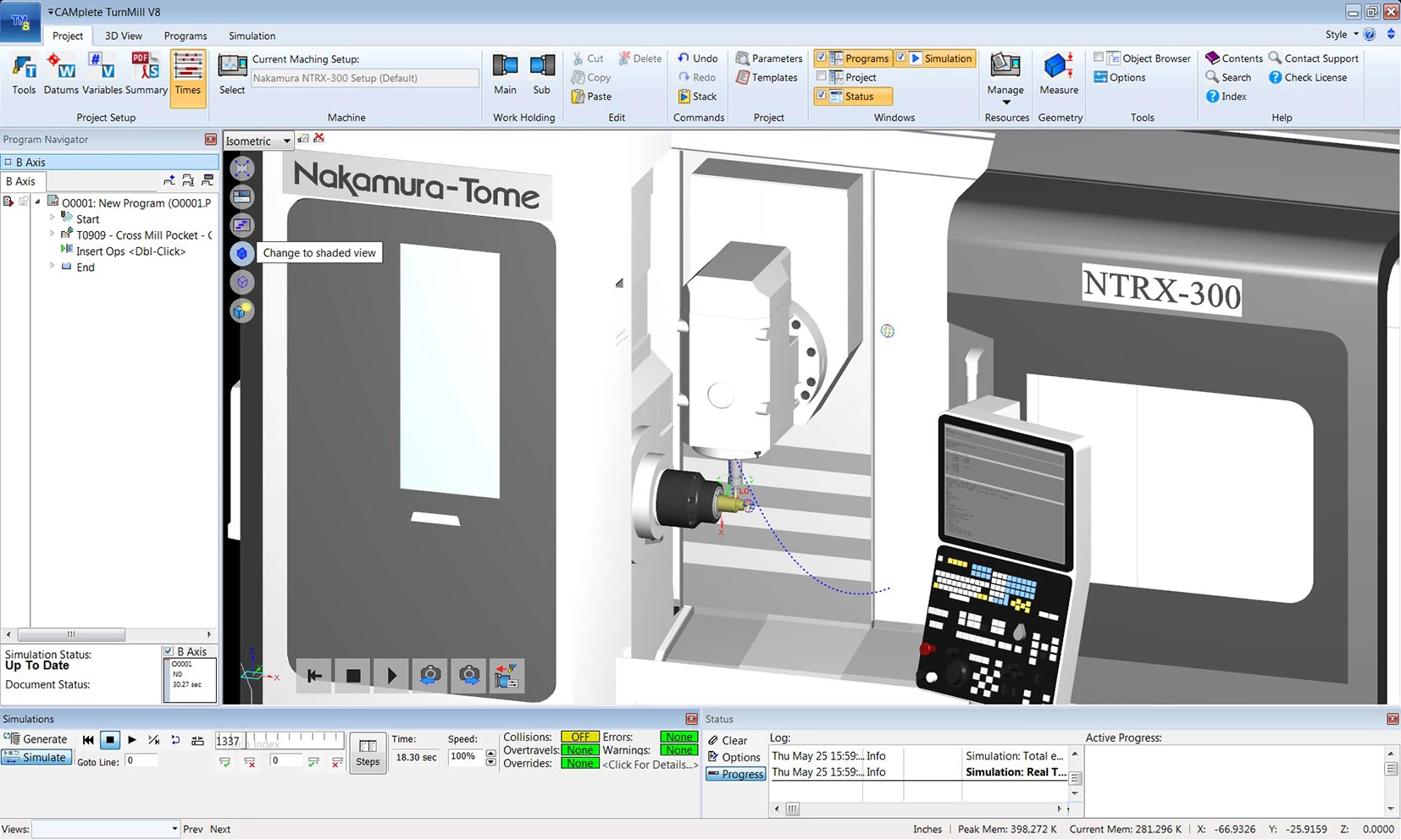Open Help Contents

click(x=1234, y=58)
